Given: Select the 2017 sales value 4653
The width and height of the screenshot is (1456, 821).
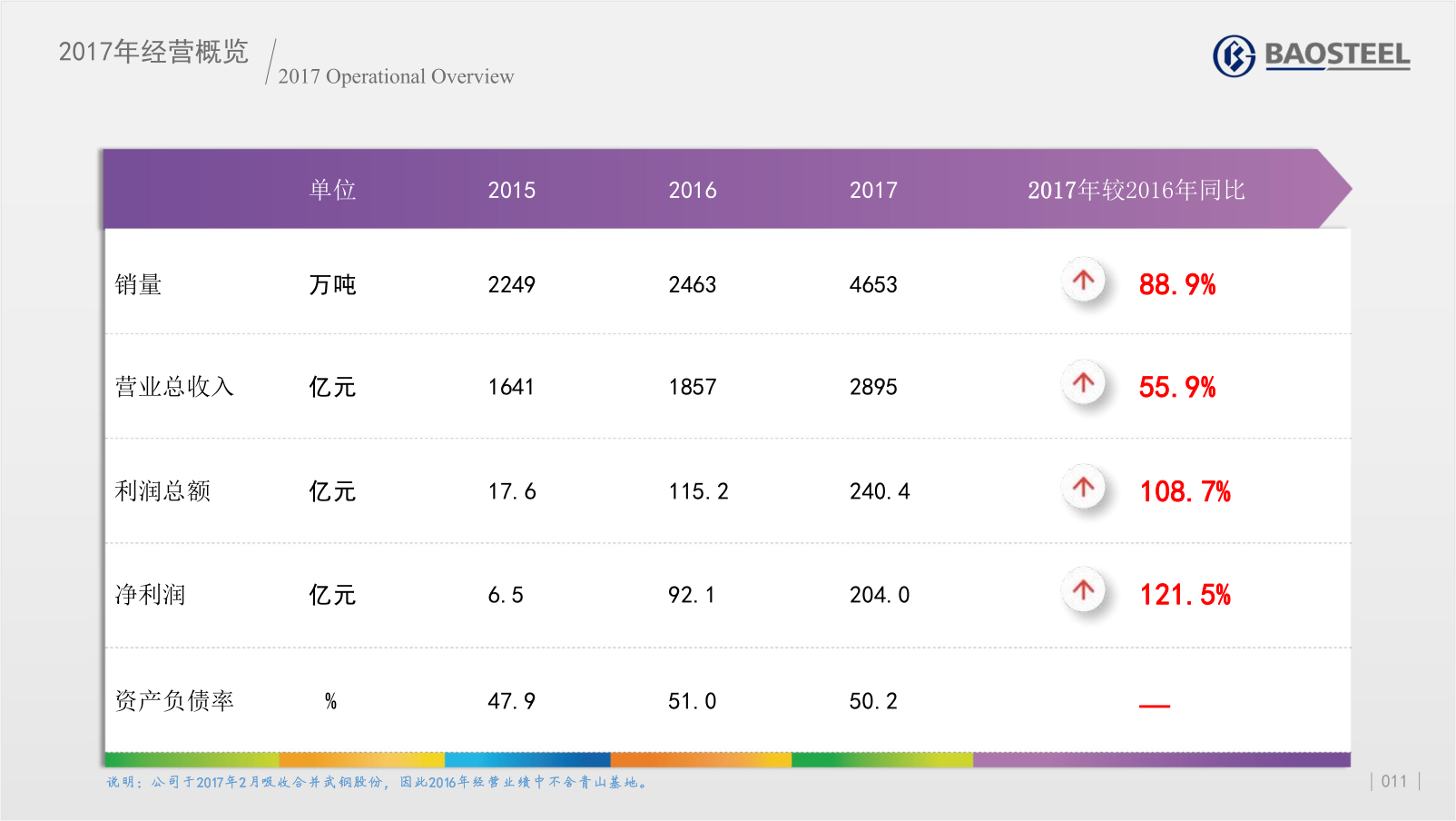Looking at the screenshot, I should tap(872, 285).
